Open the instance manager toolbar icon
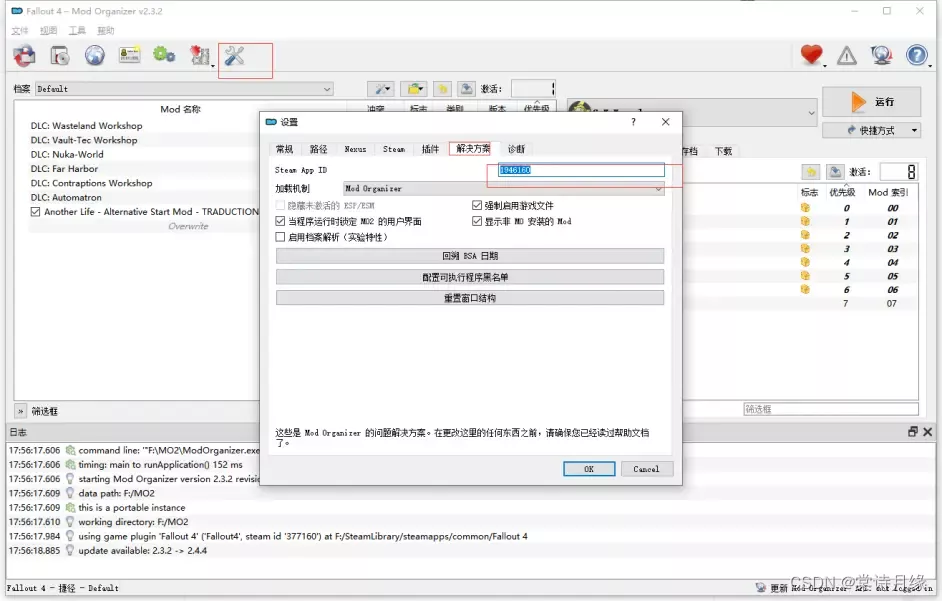Image resolution: width=942 pixels, height=601 pixels. point(24,56)
